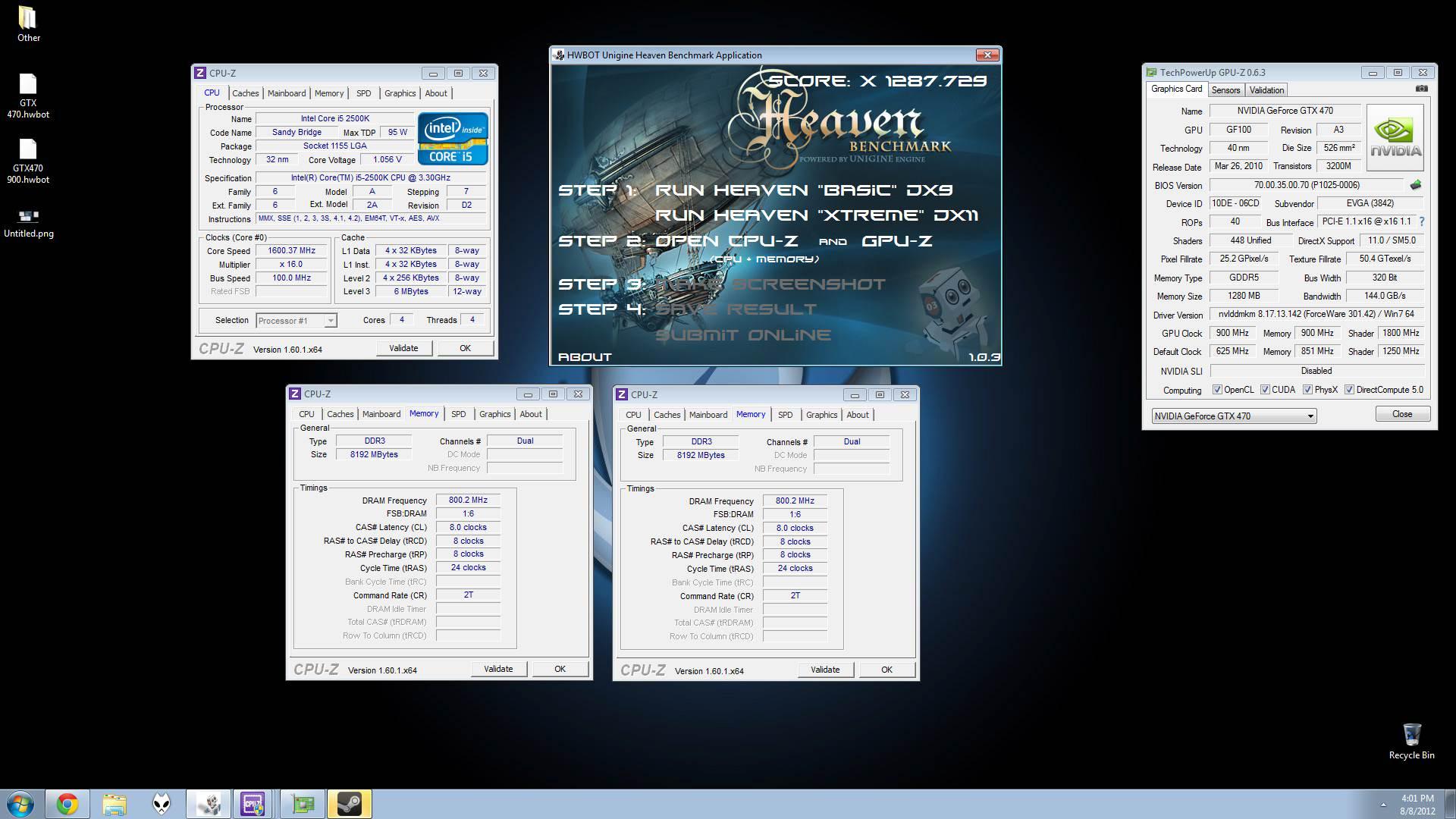Click the Alienware head taskbar icon
The width and height of the screenshot is (1456, 819).
click(162, 804)
